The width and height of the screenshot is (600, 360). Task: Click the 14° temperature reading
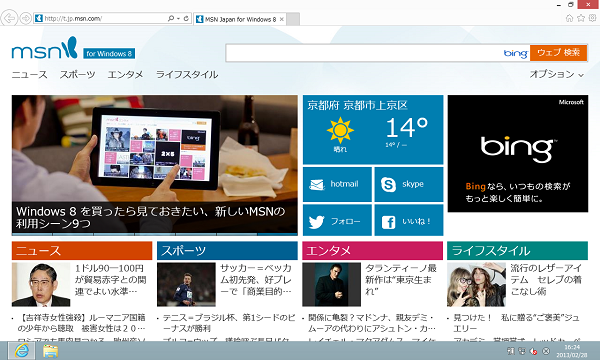[x=406, y=128]
